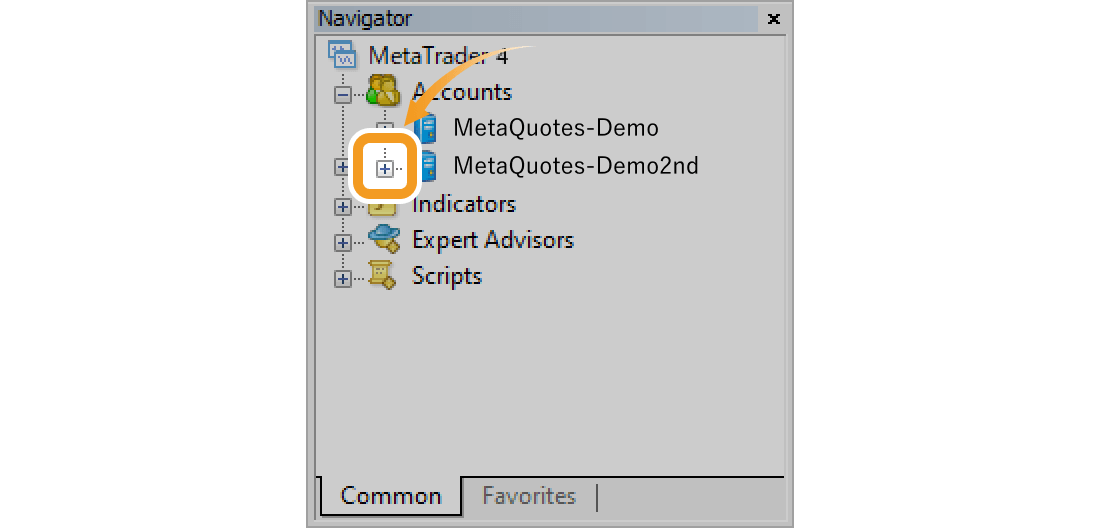Expand the Expert Advisors node
1100x528 pixels.
343,242
